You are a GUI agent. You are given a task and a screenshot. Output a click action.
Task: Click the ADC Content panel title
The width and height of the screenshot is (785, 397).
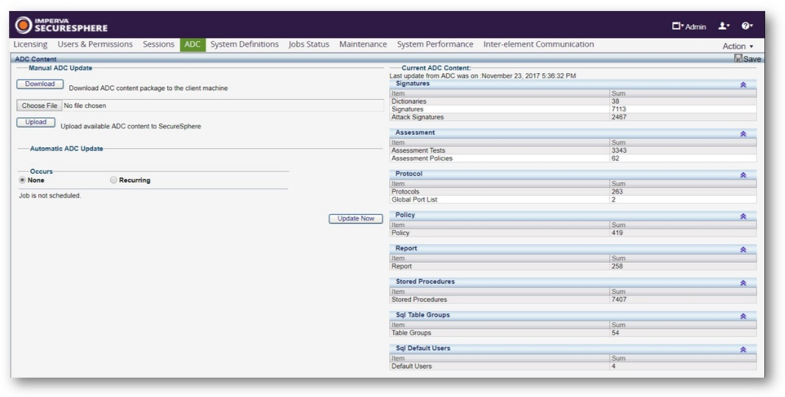tap(36, 59)
